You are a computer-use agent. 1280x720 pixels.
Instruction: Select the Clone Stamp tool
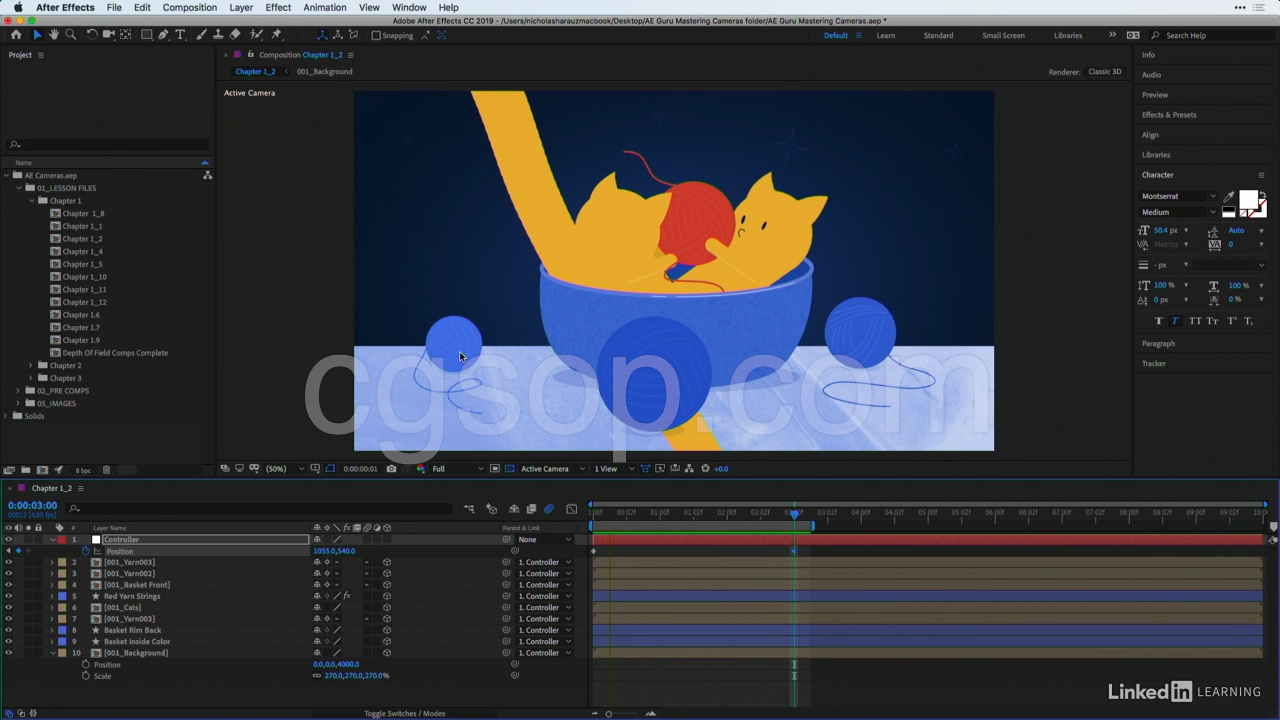pos(218,35)
